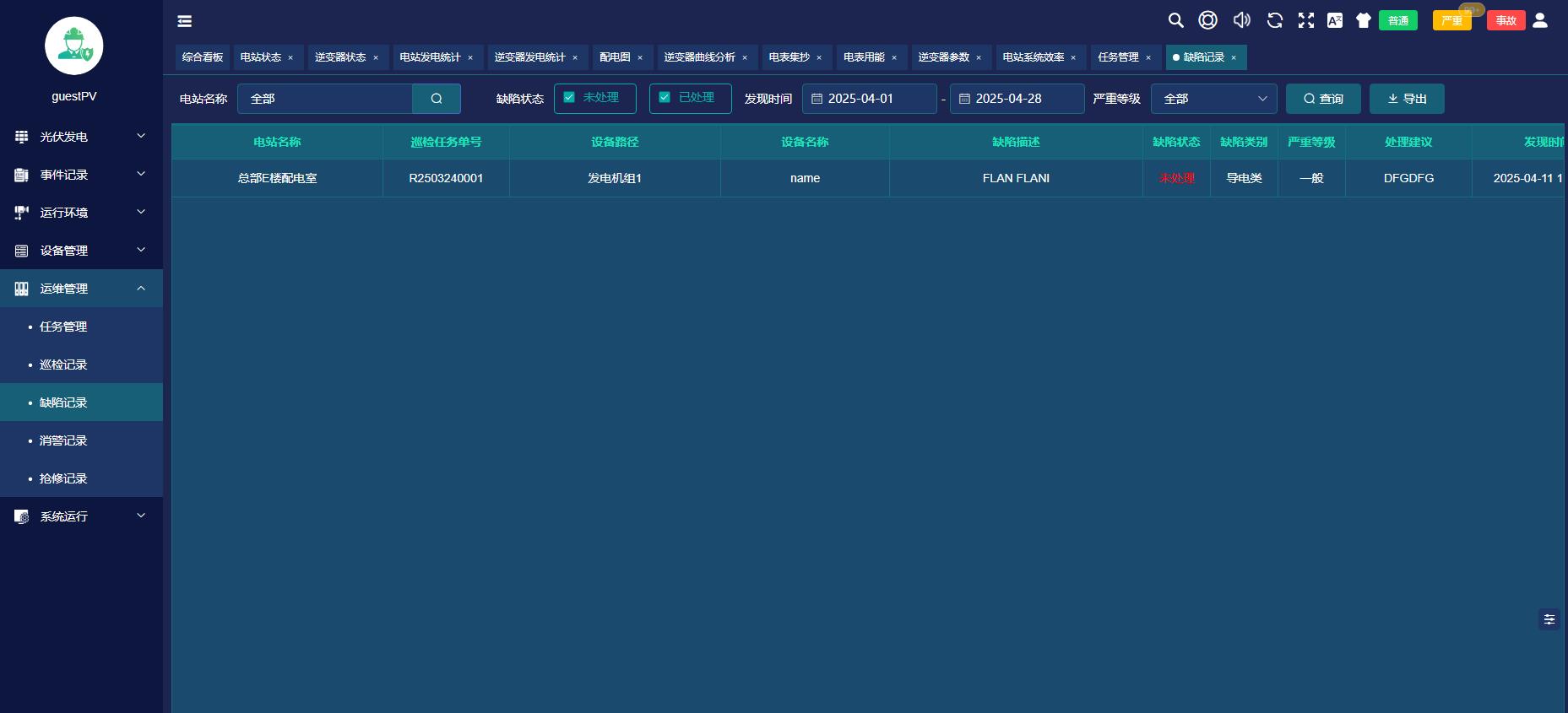Open the 严重等级 dropdown
The height and width of the screenshot is (713, 1568).
coord(1213,99)
